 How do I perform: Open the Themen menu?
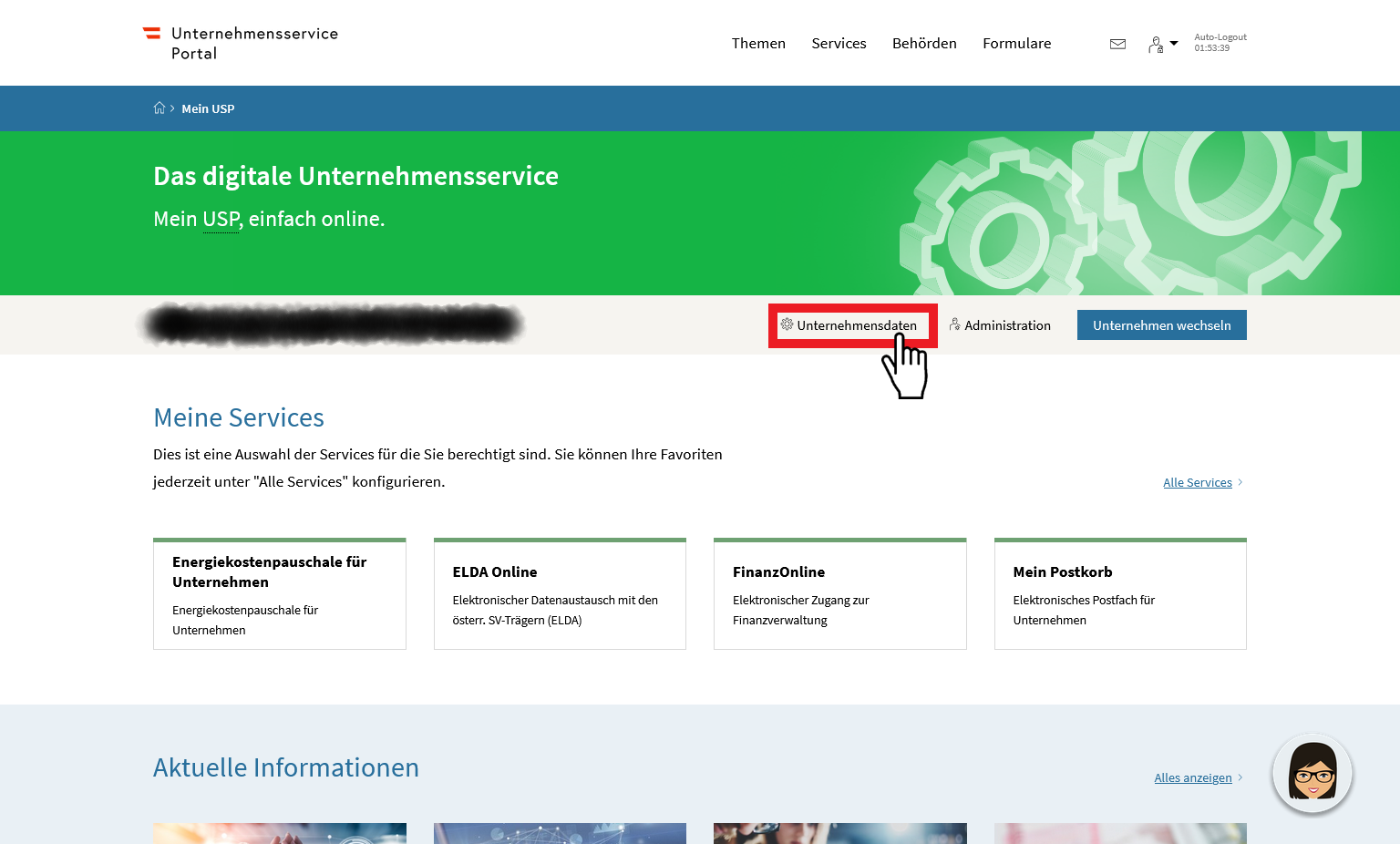758,43
